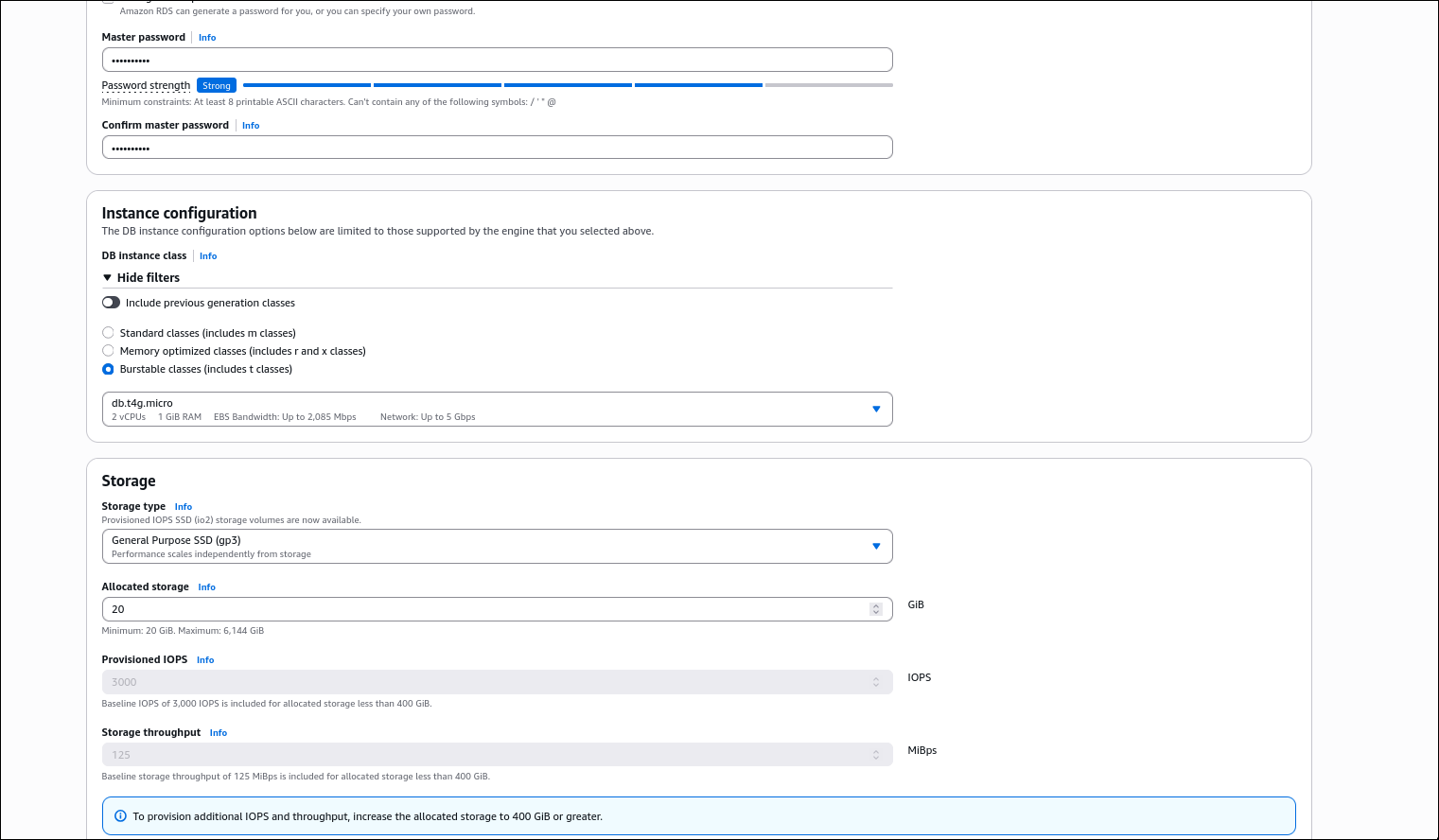Screen dimensions: 1439x840
Task: Select the Burstable classes radio button
Action: pyautogui.click(x=108, y=369)
